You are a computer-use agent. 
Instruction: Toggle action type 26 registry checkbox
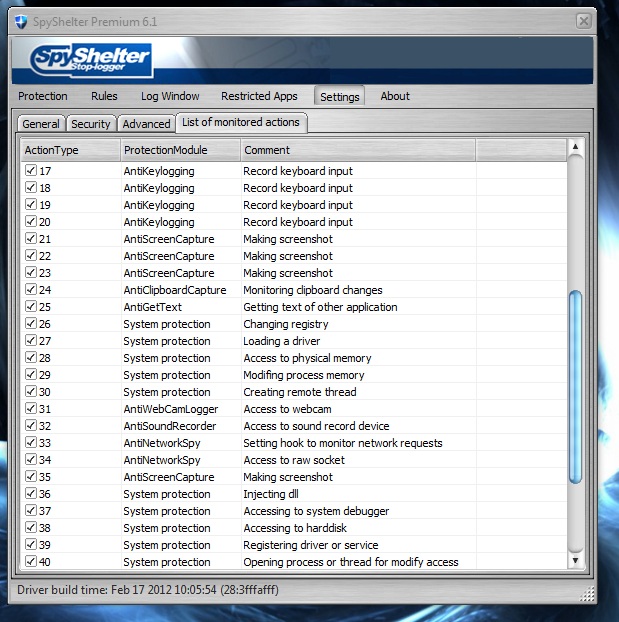point(31,324)
